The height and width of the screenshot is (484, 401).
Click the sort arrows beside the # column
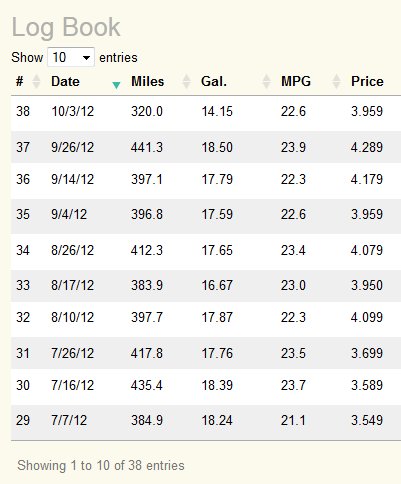pos(36,82)
